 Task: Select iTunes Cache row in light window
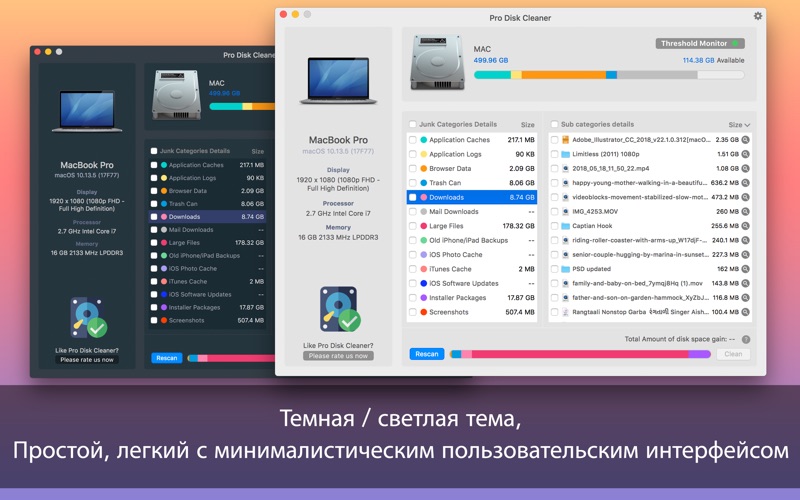click(472, 269)
